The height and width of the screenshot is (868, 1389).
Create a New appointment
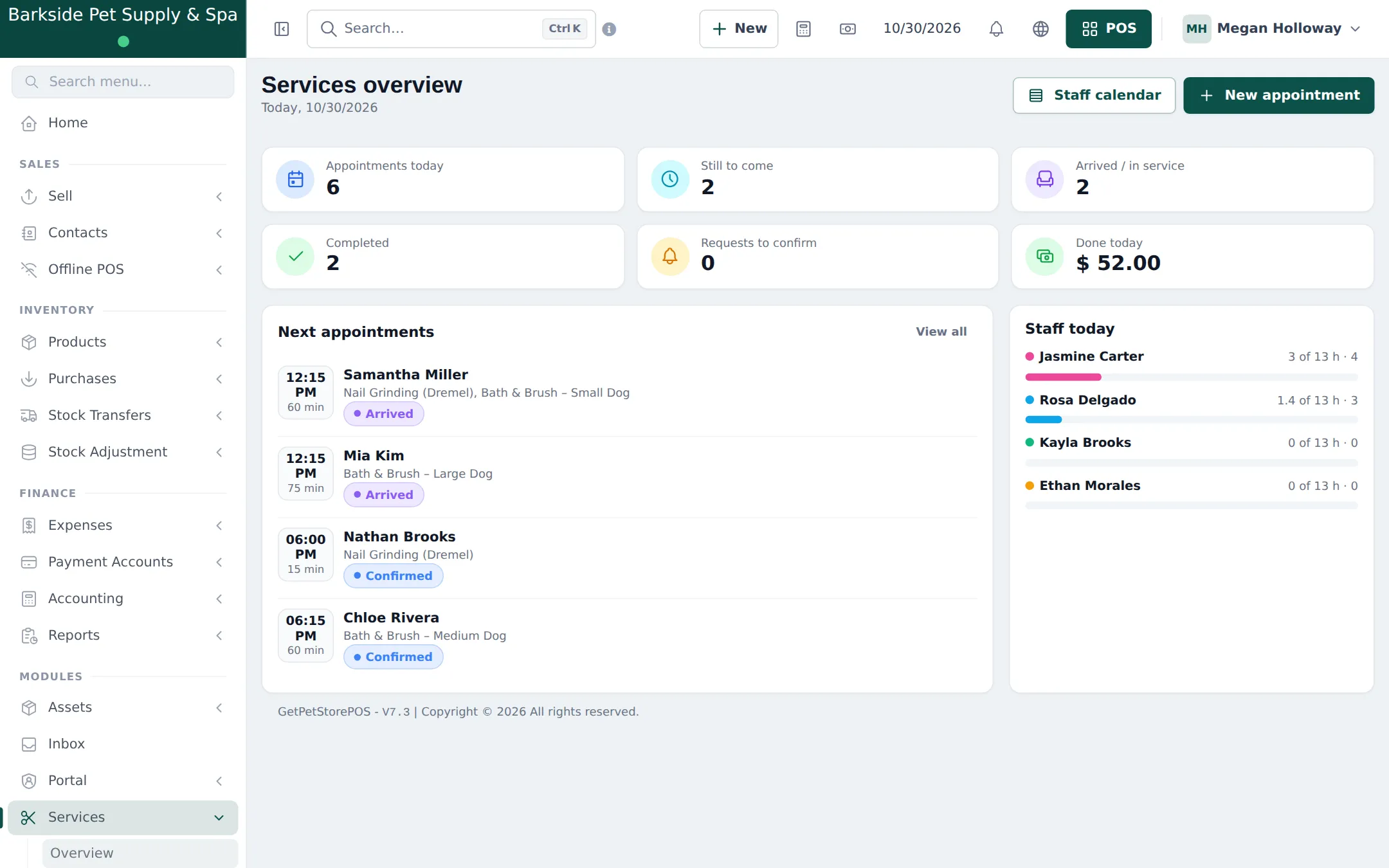pyautogui.click(x=1278, y=95)
